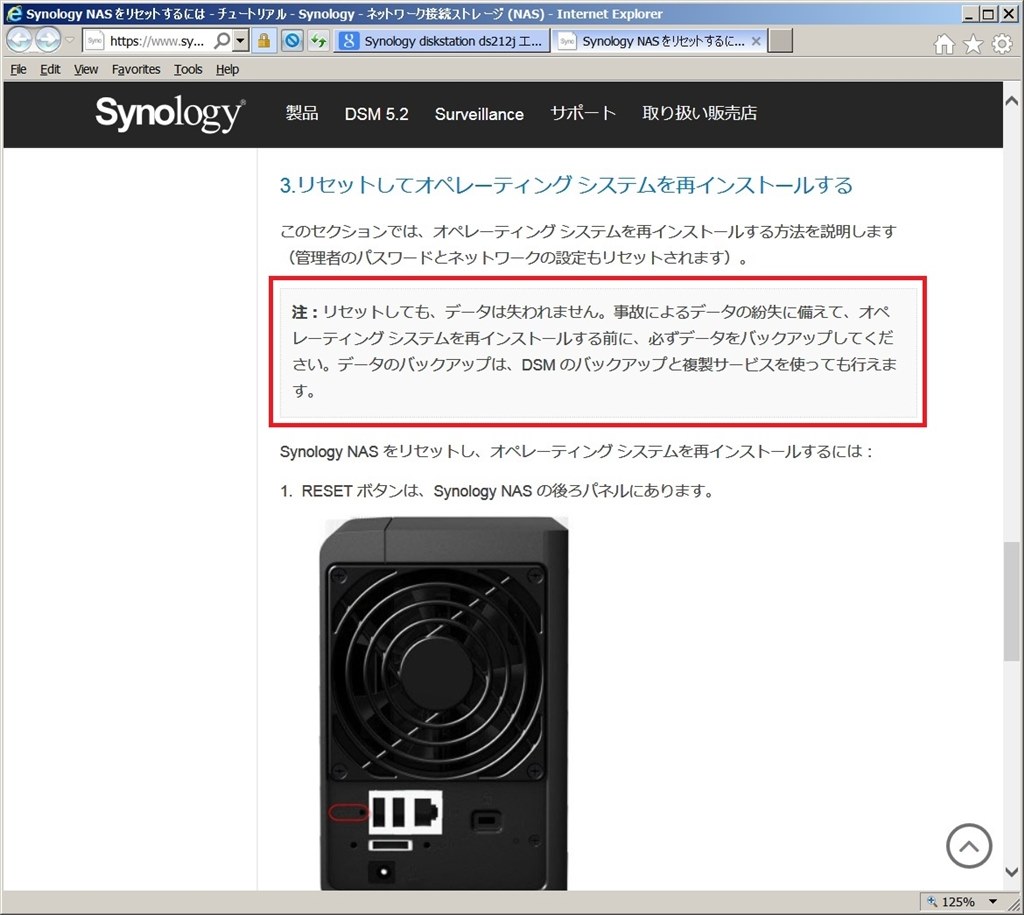Switch to the Synology diskstation ds212j tab

click(x=442, y=41)
